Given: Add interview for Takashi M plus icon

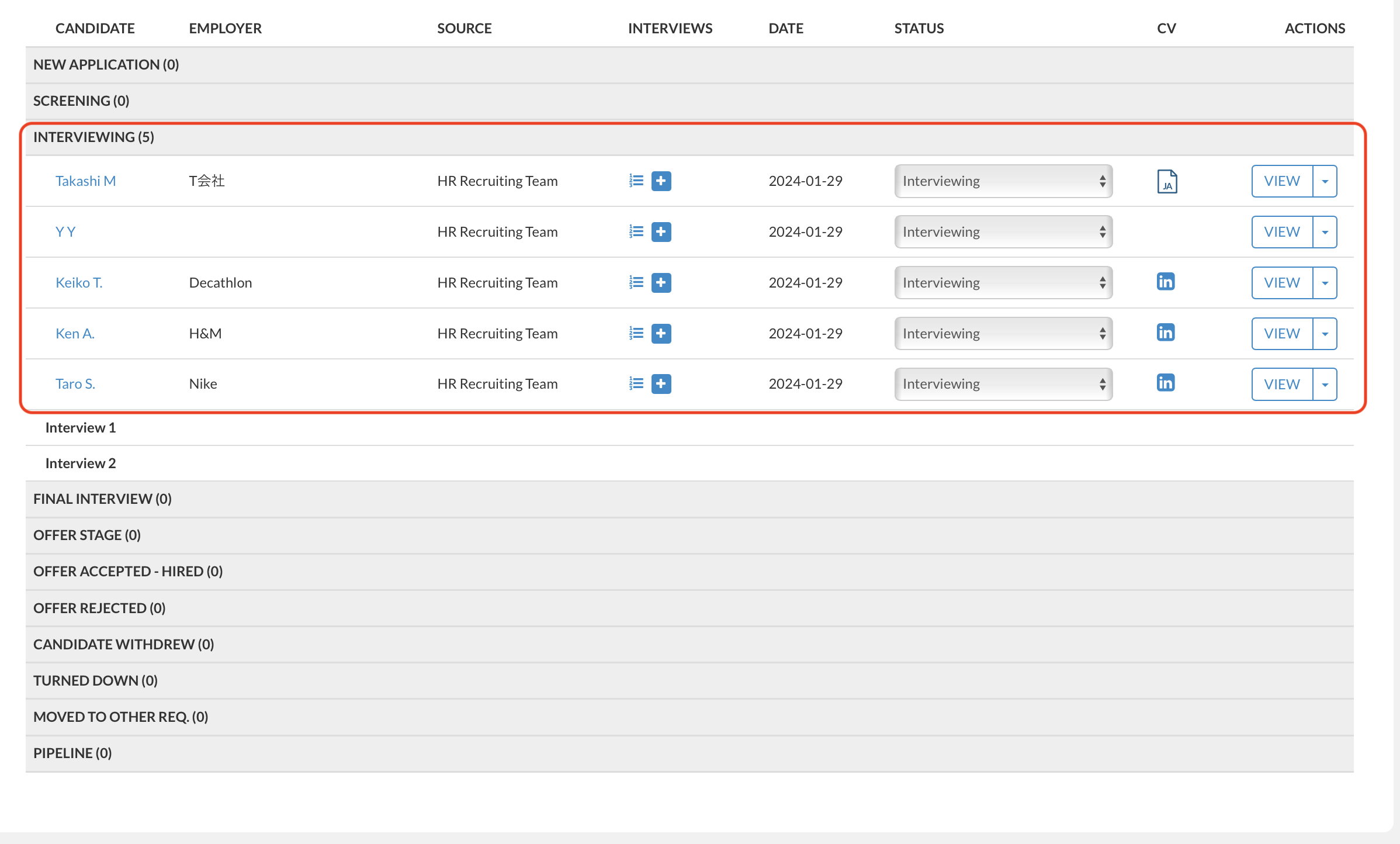Looking at the screenshot, I should coord(661,181).
